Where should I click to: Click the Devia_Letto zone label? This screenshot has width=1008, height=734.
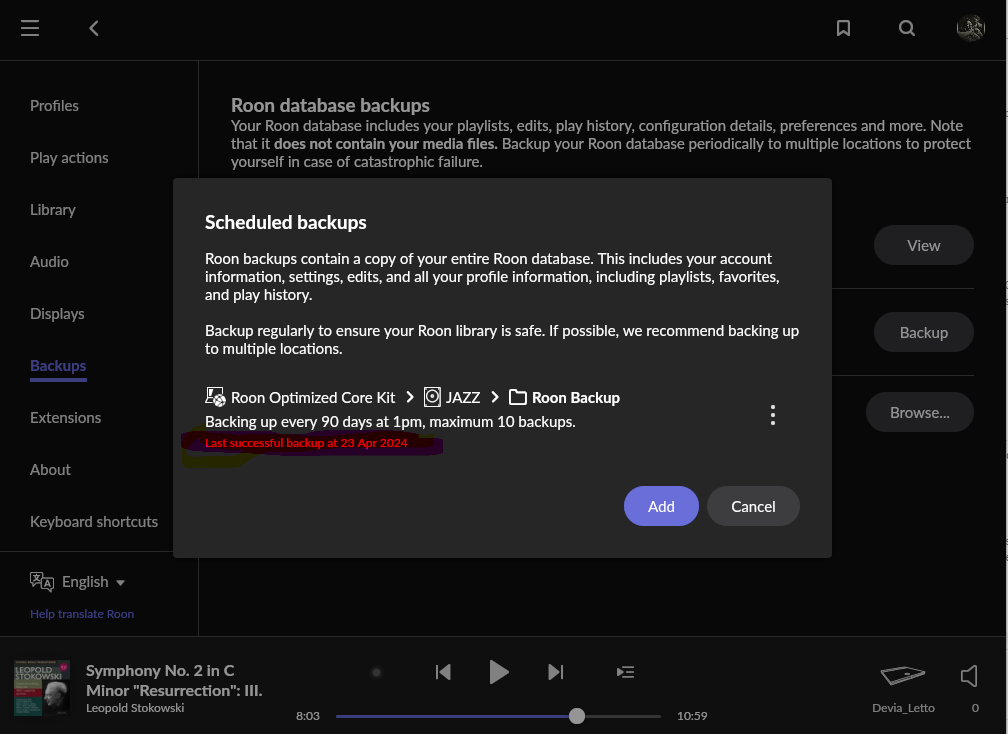pos(903,708)
